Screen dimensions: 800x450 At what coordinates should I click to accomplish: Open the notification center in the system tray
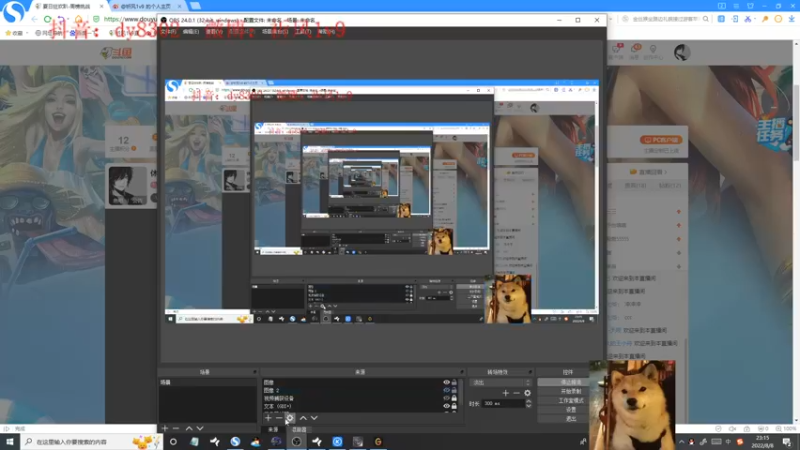tap(787, 442)
